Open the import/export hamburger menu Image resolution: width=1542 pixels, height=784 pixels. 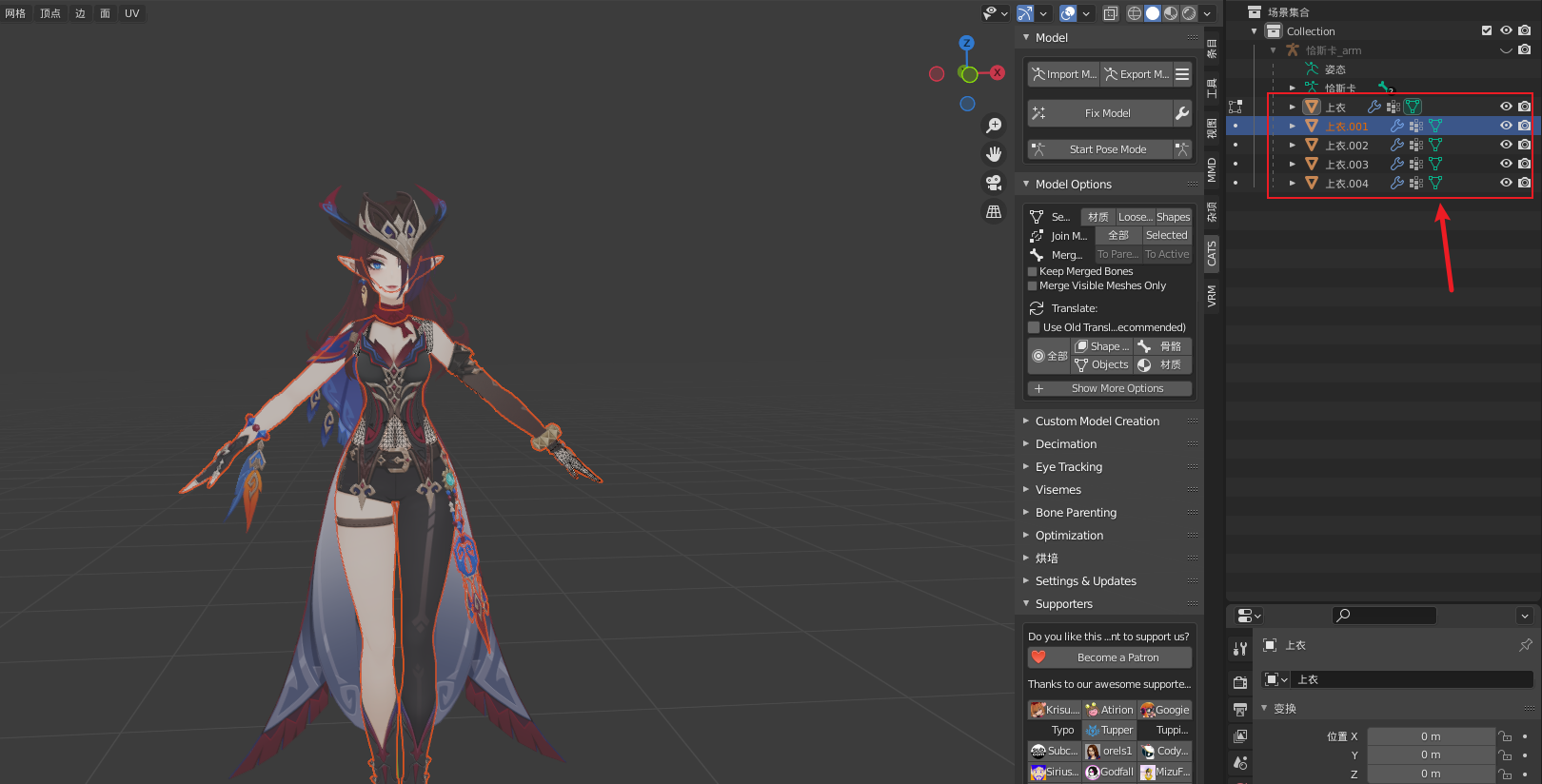tap(1182, 74)
